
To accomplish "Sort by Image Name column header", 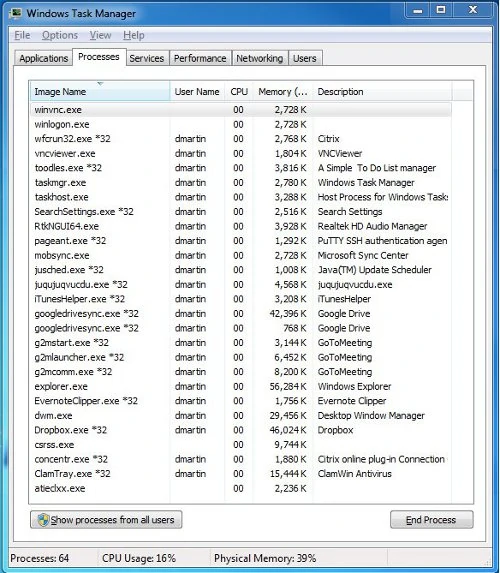I will tap(99, 91).
